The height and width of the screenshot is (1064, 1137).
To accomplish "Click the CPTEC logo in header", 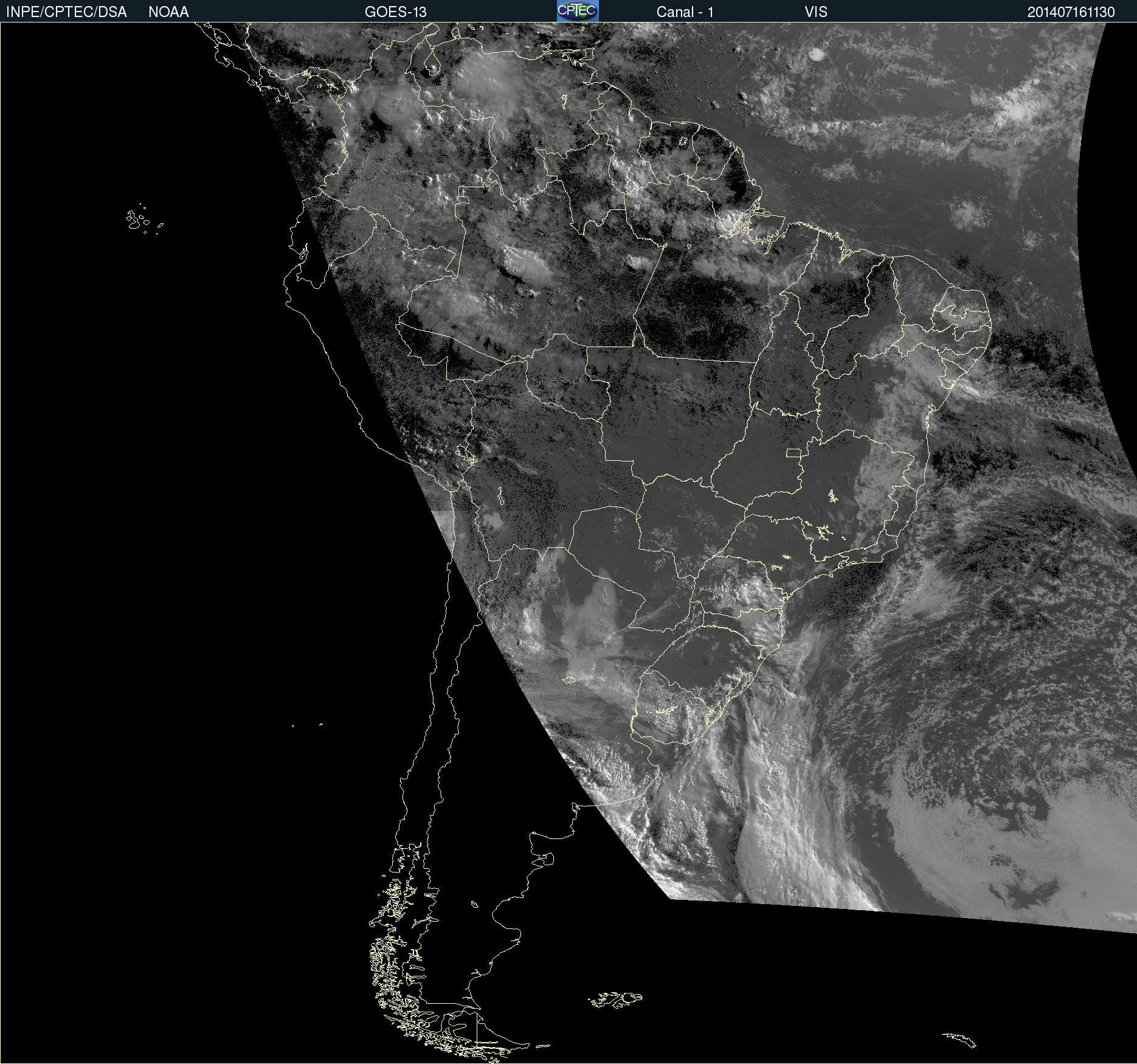I will pos(577,11).
